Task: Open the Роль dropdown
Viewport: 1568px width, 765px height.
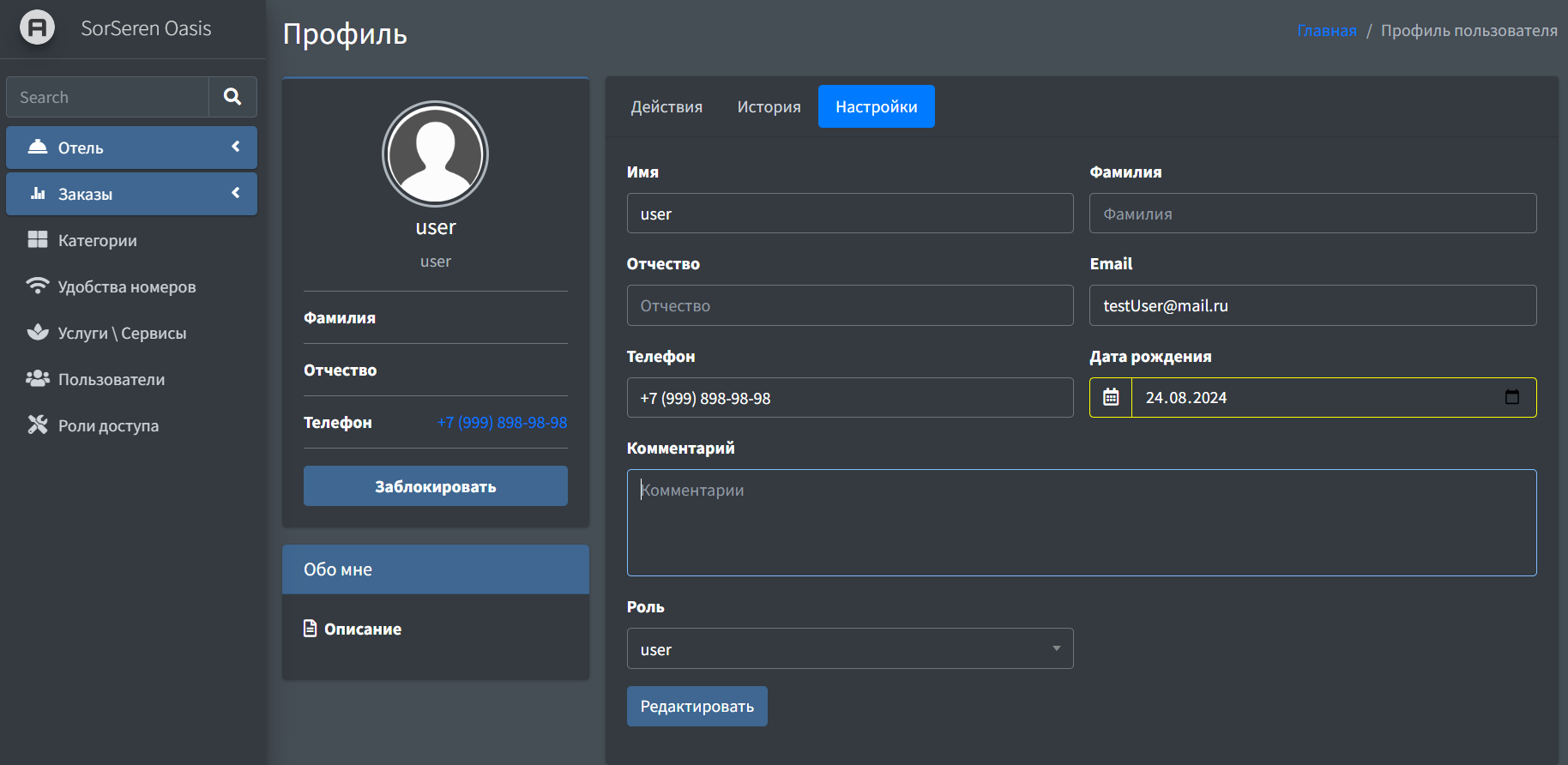Action: [x=849, y=649]
